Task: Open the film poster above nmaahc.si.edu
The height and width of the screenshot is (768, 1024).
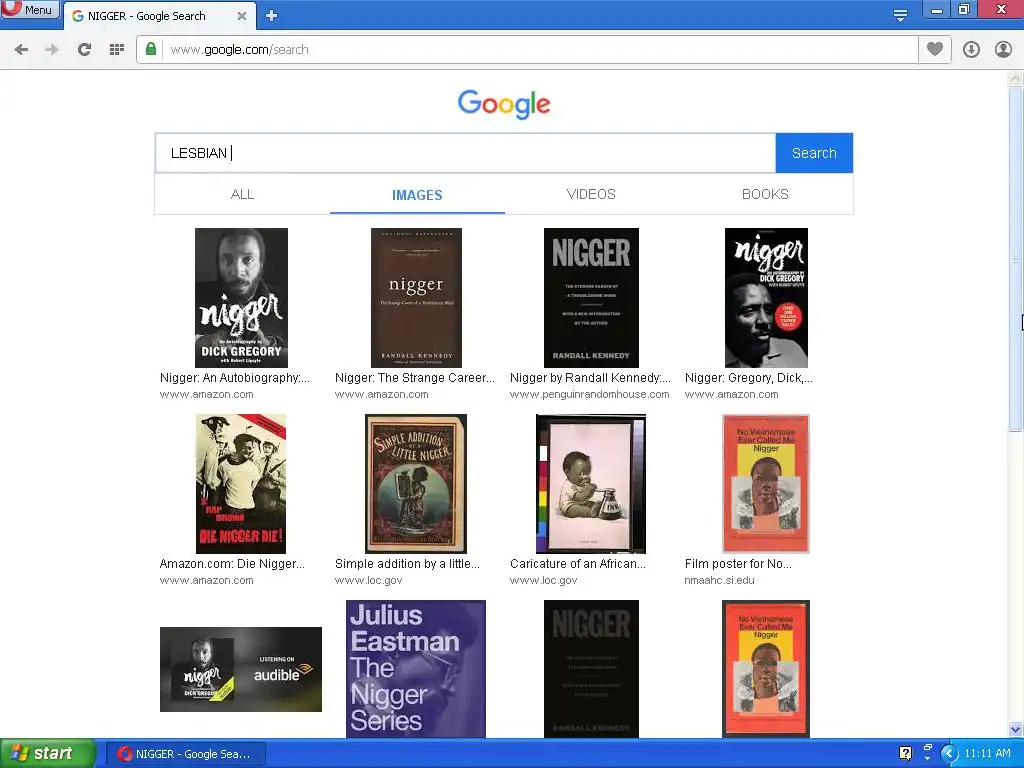Action: (x=766, y=484)
